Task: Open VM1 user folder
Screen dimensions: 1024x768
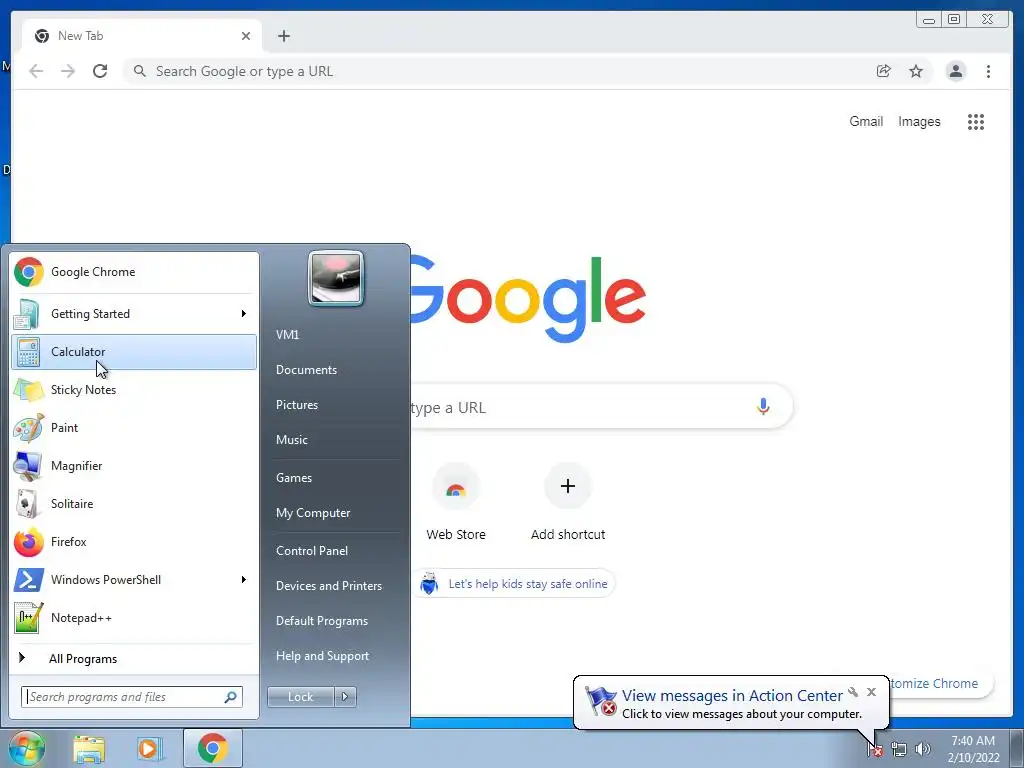Action: pos(287,334)
